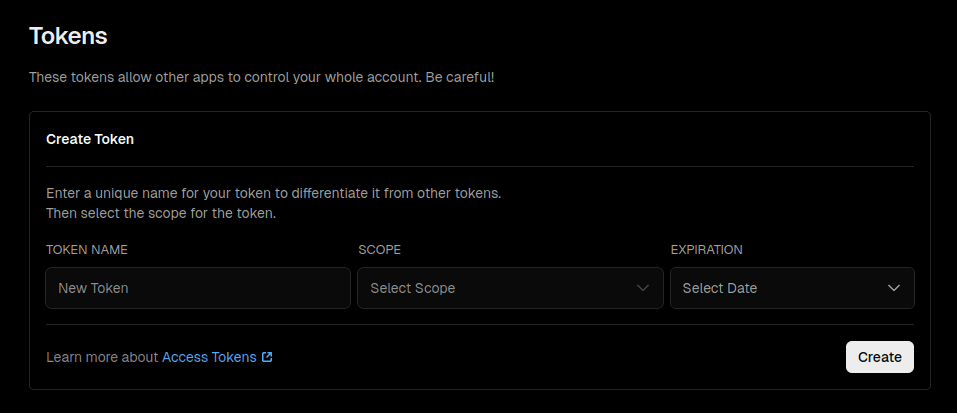The height and width of the screenshot is (413, 957).
Task: Click the 'Enter a unique name' instruction line
Action: click(273, 193)
